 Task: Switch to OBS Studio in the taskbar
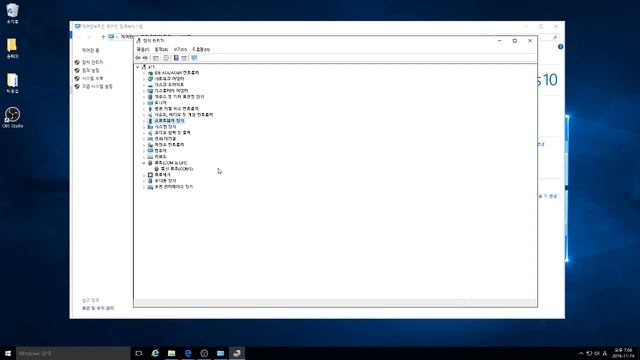[204, 353]
